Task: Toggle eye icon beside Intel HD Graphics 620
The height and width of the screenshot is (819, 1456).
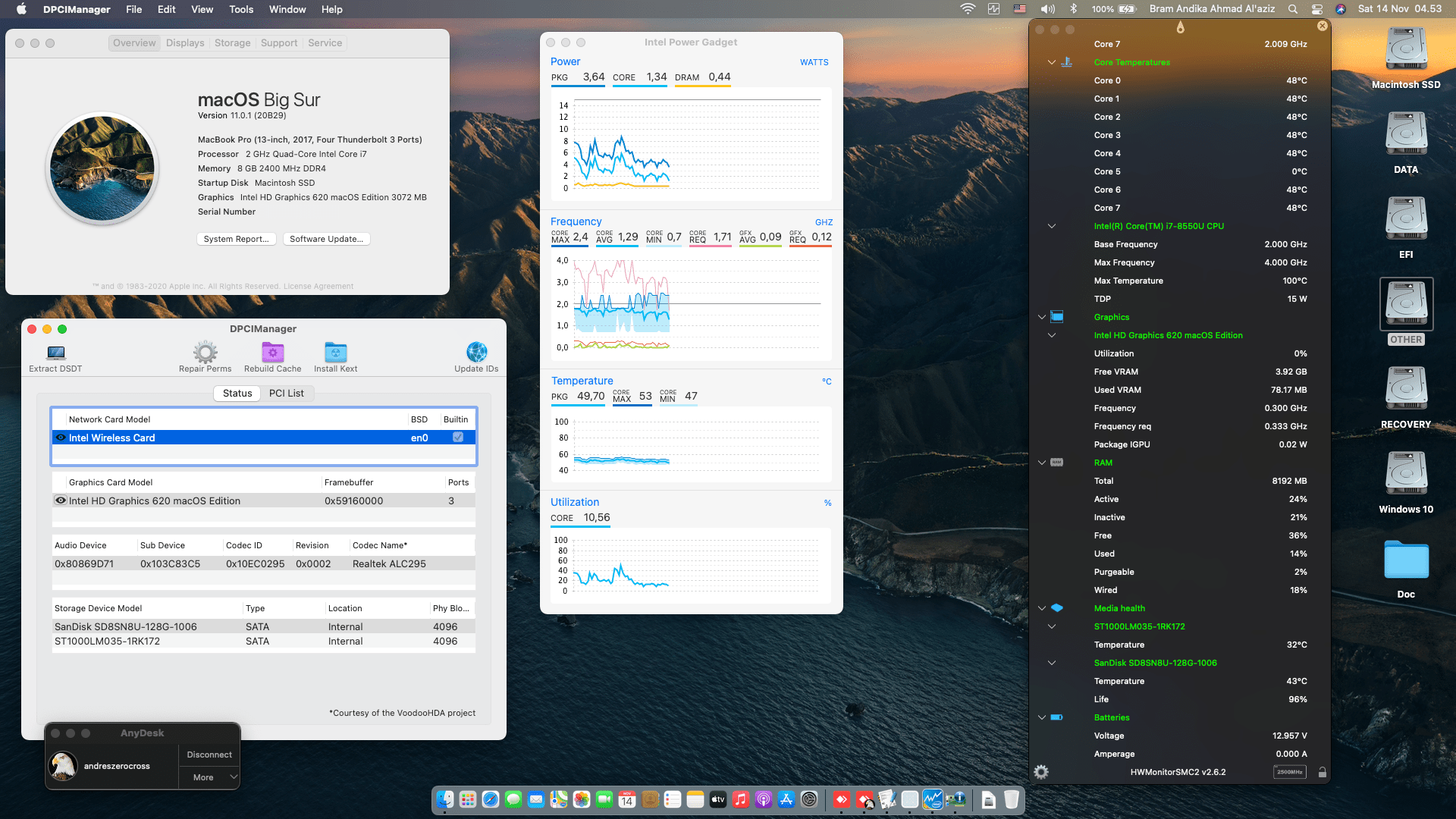Action: pos(61,500)
